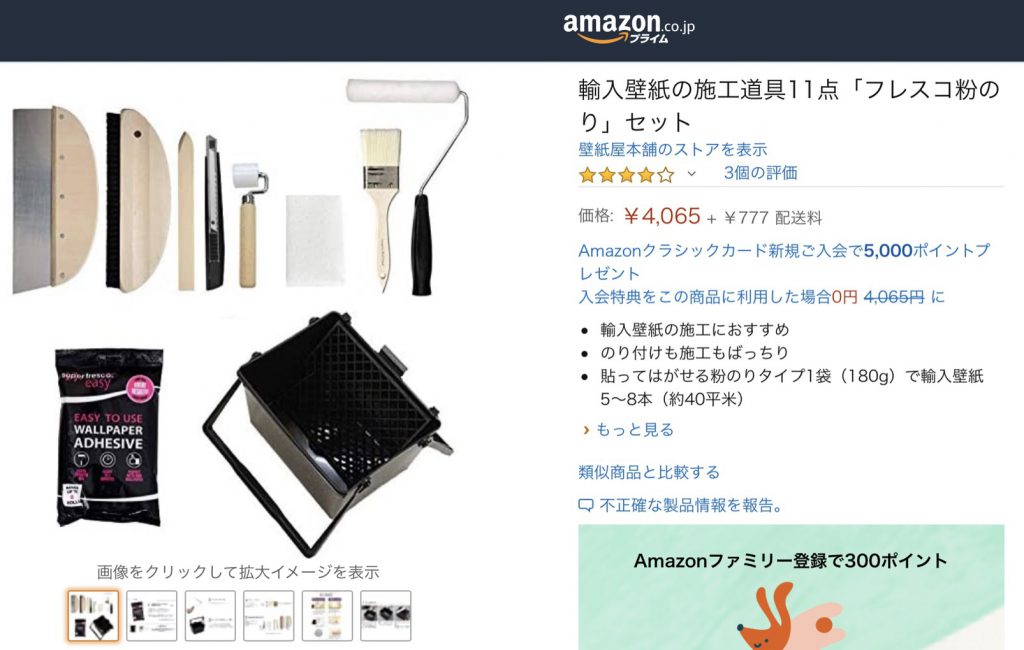Report inaccurate info via 不正確な製品情報を報告
The height and width of the screenshot is (650, 1024).
pyautogui.click(x=690, y=505)
